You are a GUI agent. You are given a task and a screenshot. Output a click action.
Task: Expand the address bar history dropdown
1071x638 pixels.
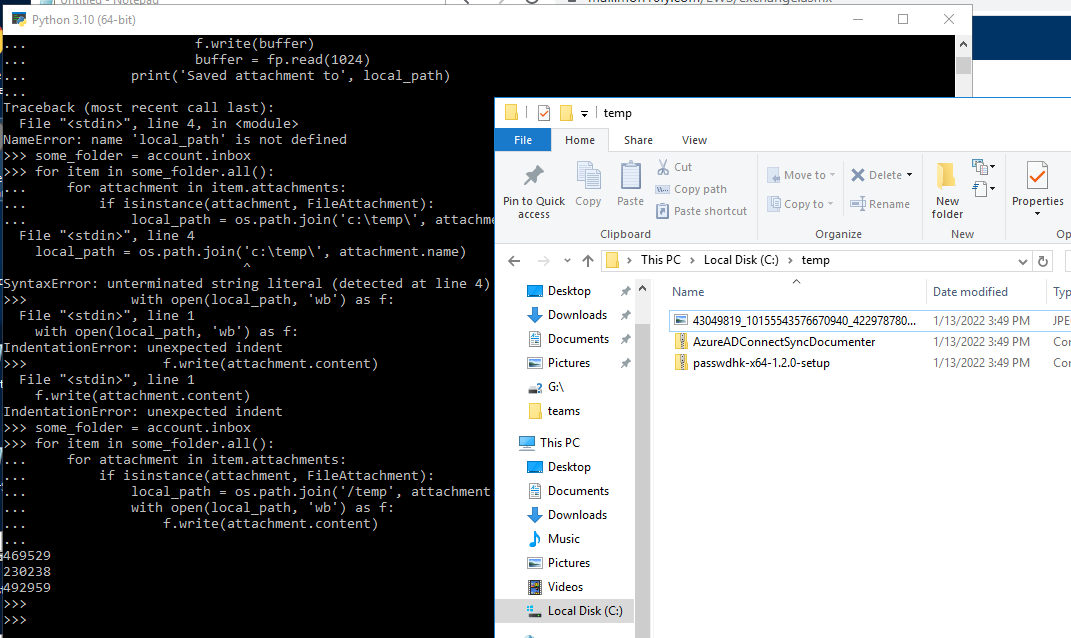[x=1022, y=261]
